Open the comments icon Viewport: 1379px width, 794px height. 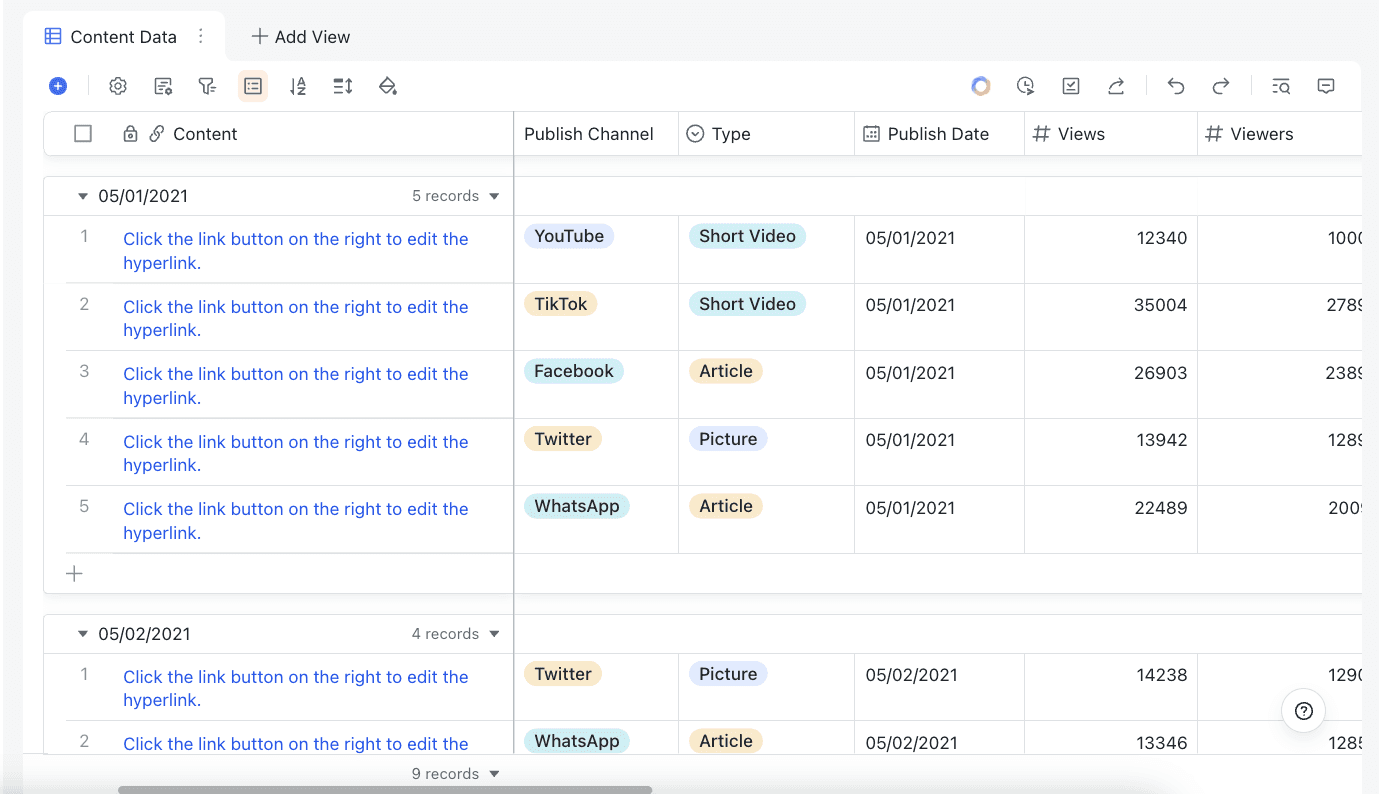(1326, 86)
